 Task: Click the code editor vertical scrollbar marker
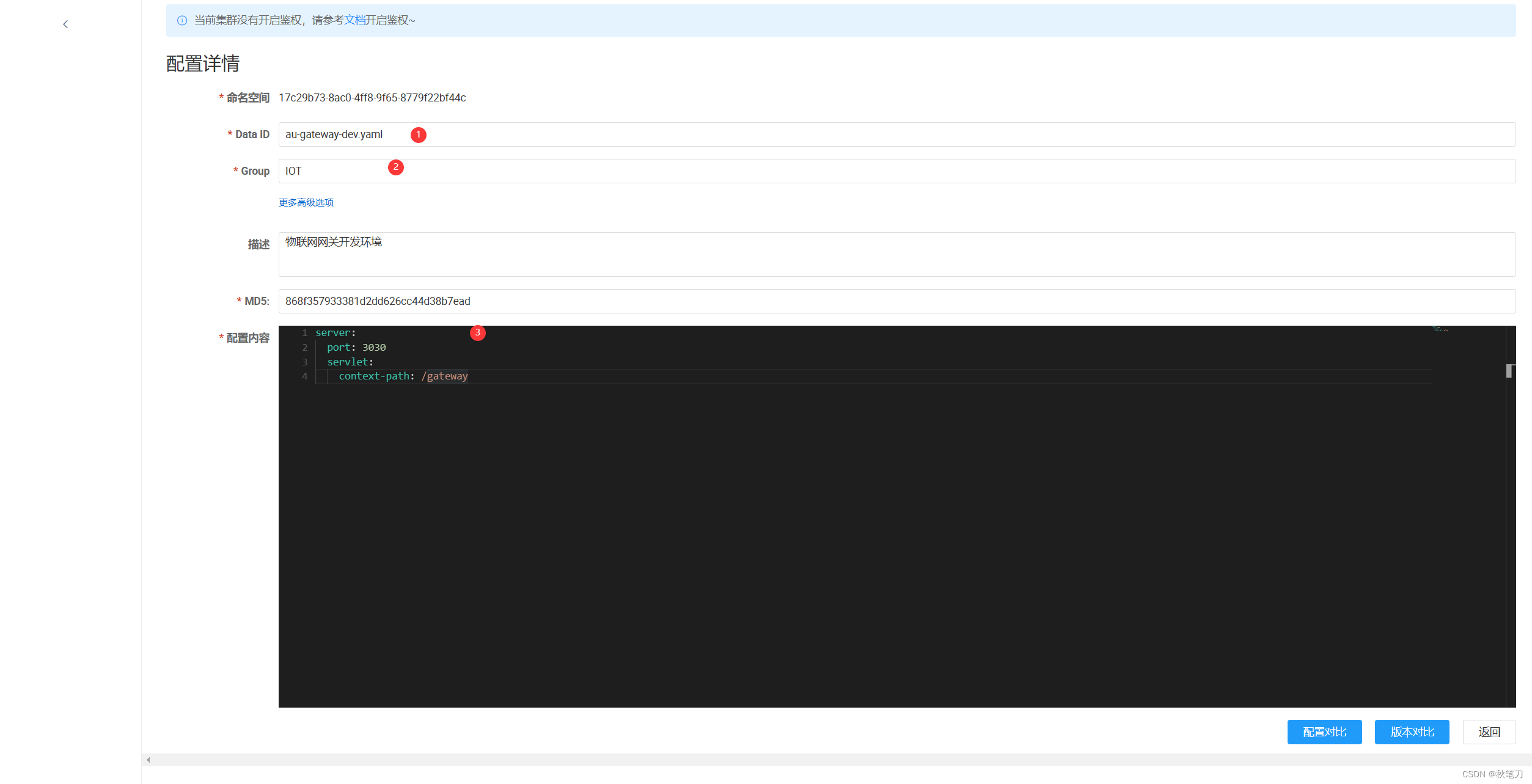coord(1509,371)
